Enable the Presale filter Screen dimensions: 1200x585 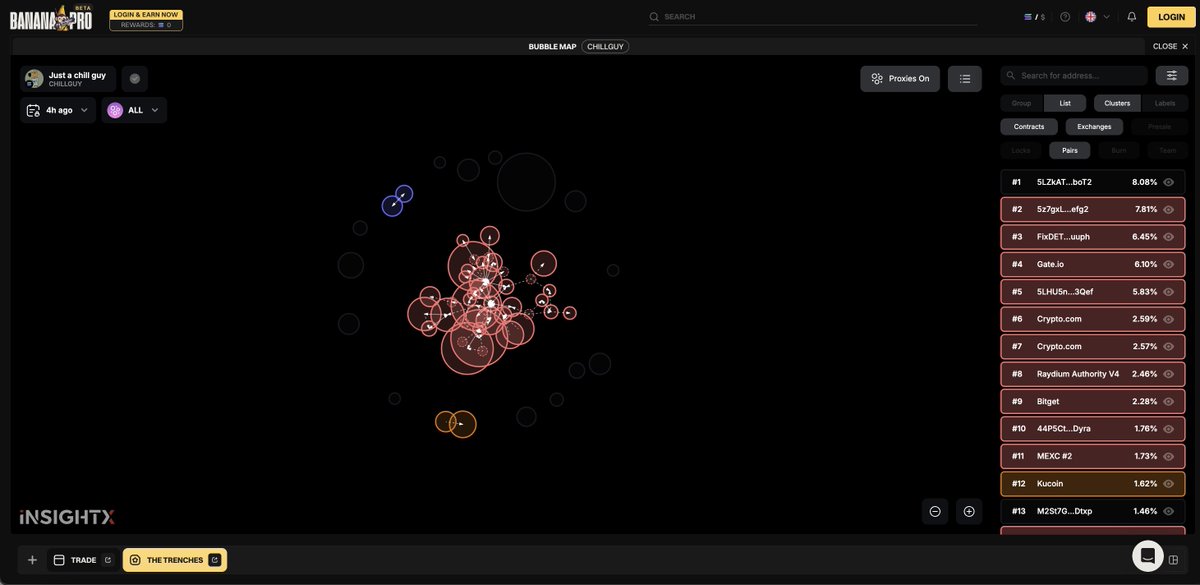pyautogui.click(x=1160, y=127)
